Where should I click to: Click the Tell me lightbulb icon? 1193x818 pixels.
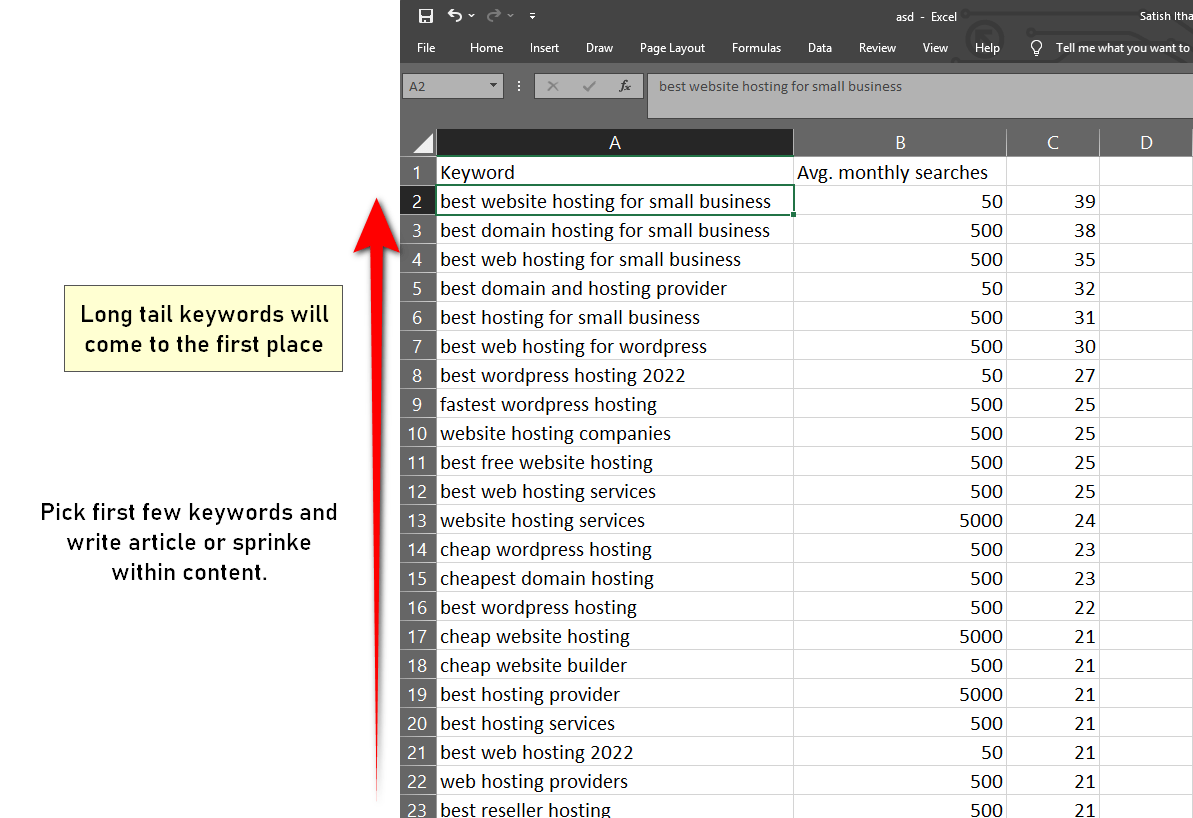(x=1036, y=48)
